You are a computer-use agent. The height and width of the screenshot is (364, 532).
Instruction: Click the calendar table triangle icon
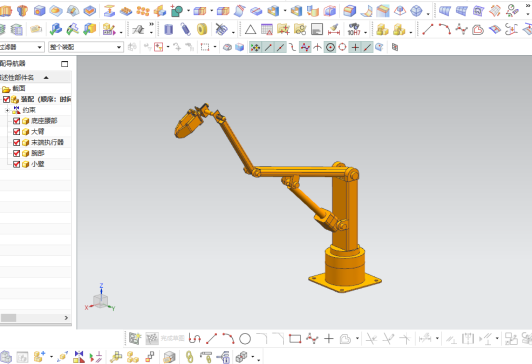(x=267, y=30)
